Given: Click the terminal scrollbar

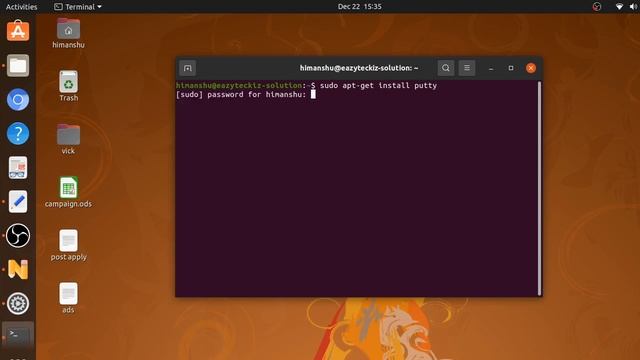Looking at the screenshot, I should click(540, 188).
